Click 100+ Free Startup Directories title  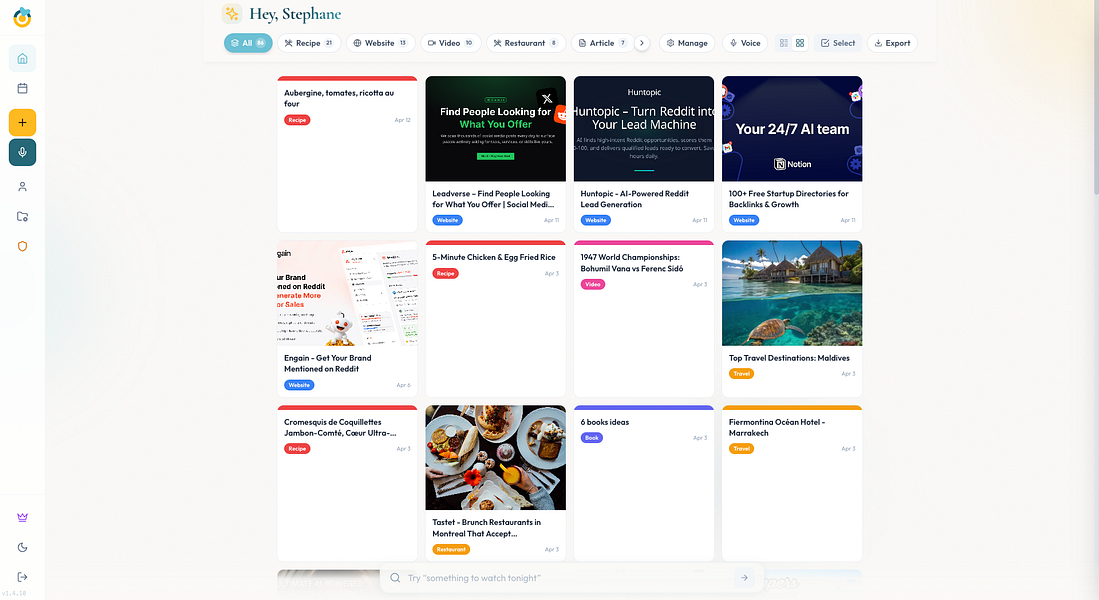[789, 199]
